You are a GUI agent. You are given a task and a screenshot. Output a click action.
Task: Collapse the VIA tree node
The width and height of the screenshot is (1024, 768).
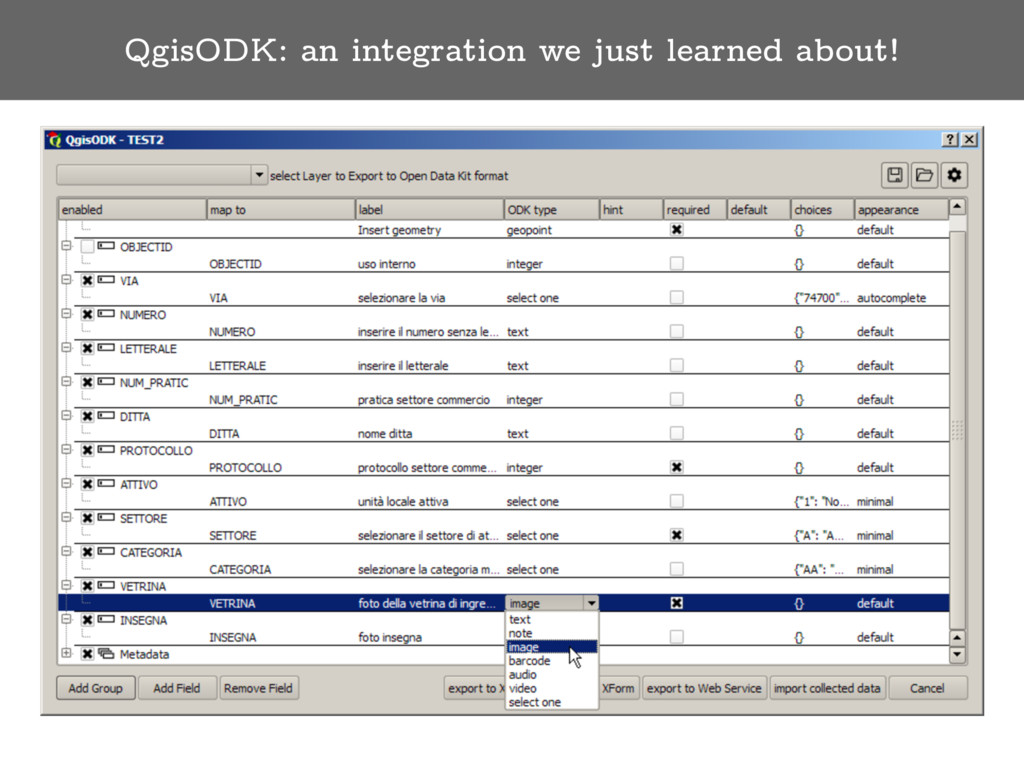click(x=66, y=280)
